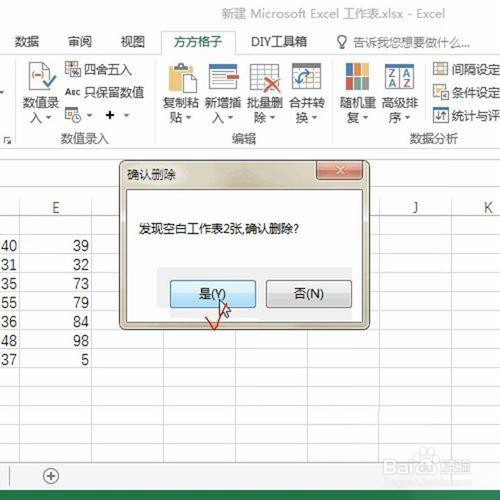This screenshot has height=500, width=500.
Task: Click the lightbulb tell-me icon
Action: [342, 42]
